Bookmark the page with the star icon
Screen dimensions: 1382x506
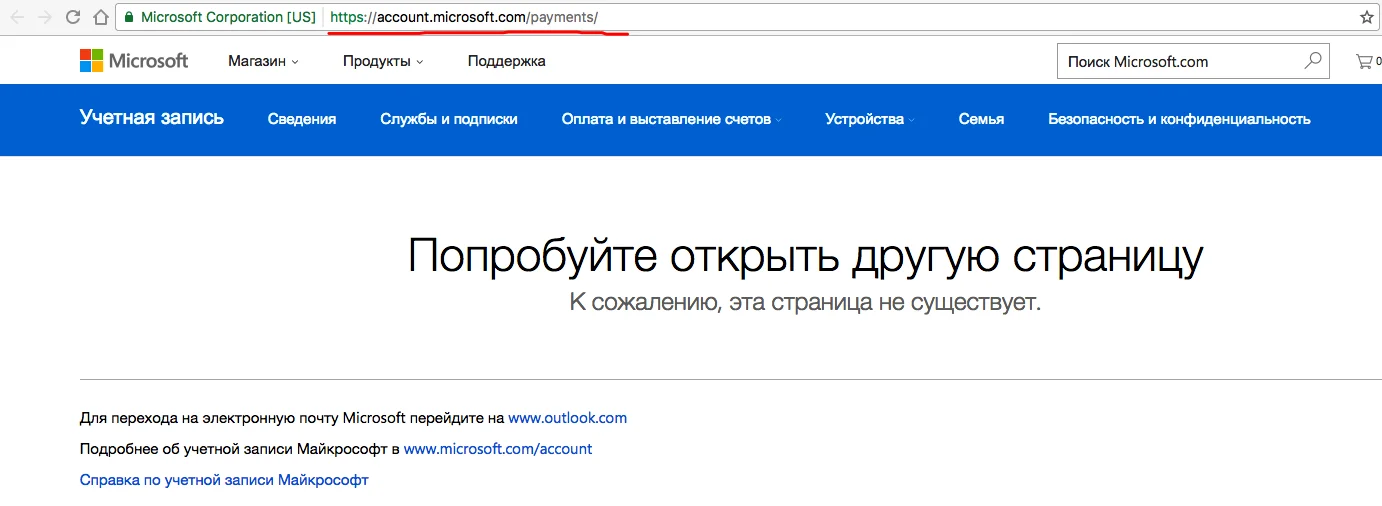(x=1366, y=17)
